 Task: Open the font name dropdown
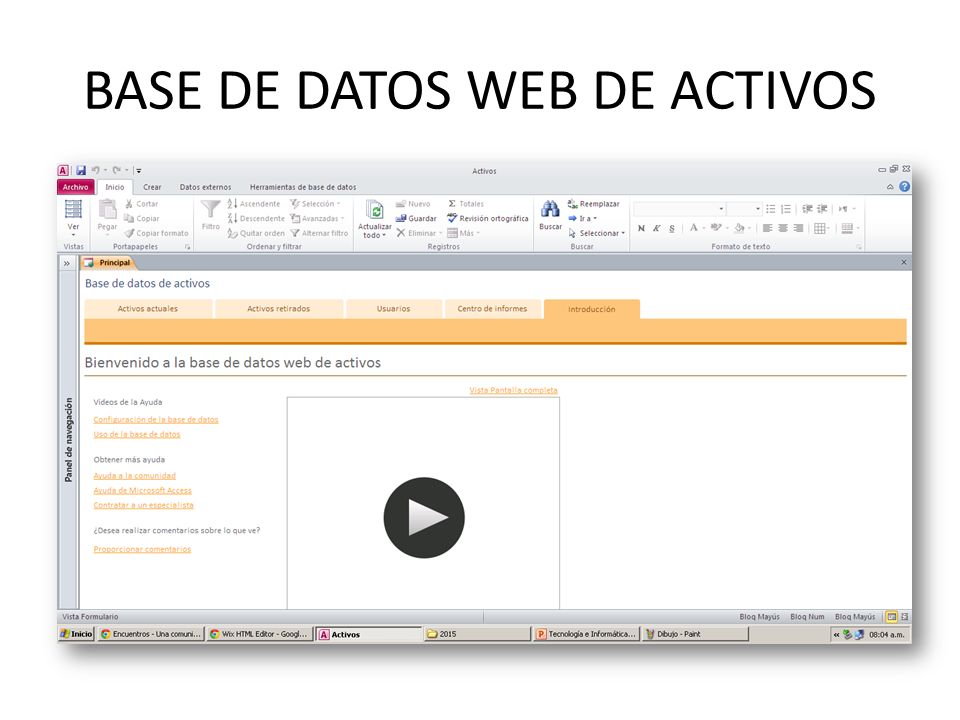tap(721, 209)
